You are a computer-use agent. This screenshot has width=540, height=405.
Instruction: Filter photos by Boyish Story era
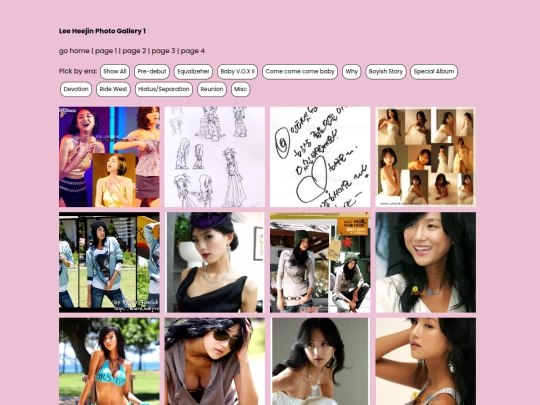[x=386, y=72]
